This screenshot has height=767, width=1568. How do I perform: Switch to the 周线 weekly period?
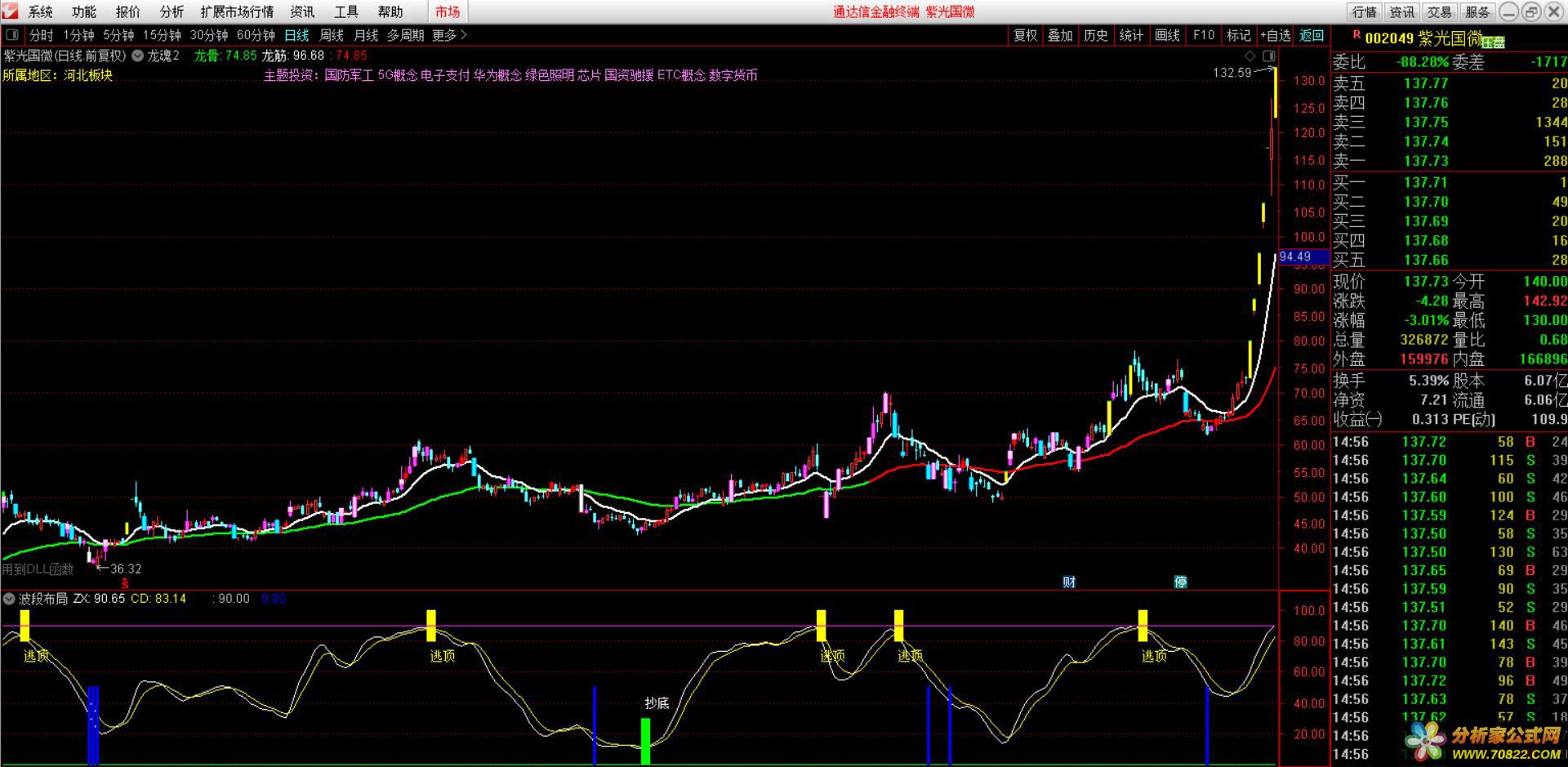pyautogui.click(x=332, y=35)
